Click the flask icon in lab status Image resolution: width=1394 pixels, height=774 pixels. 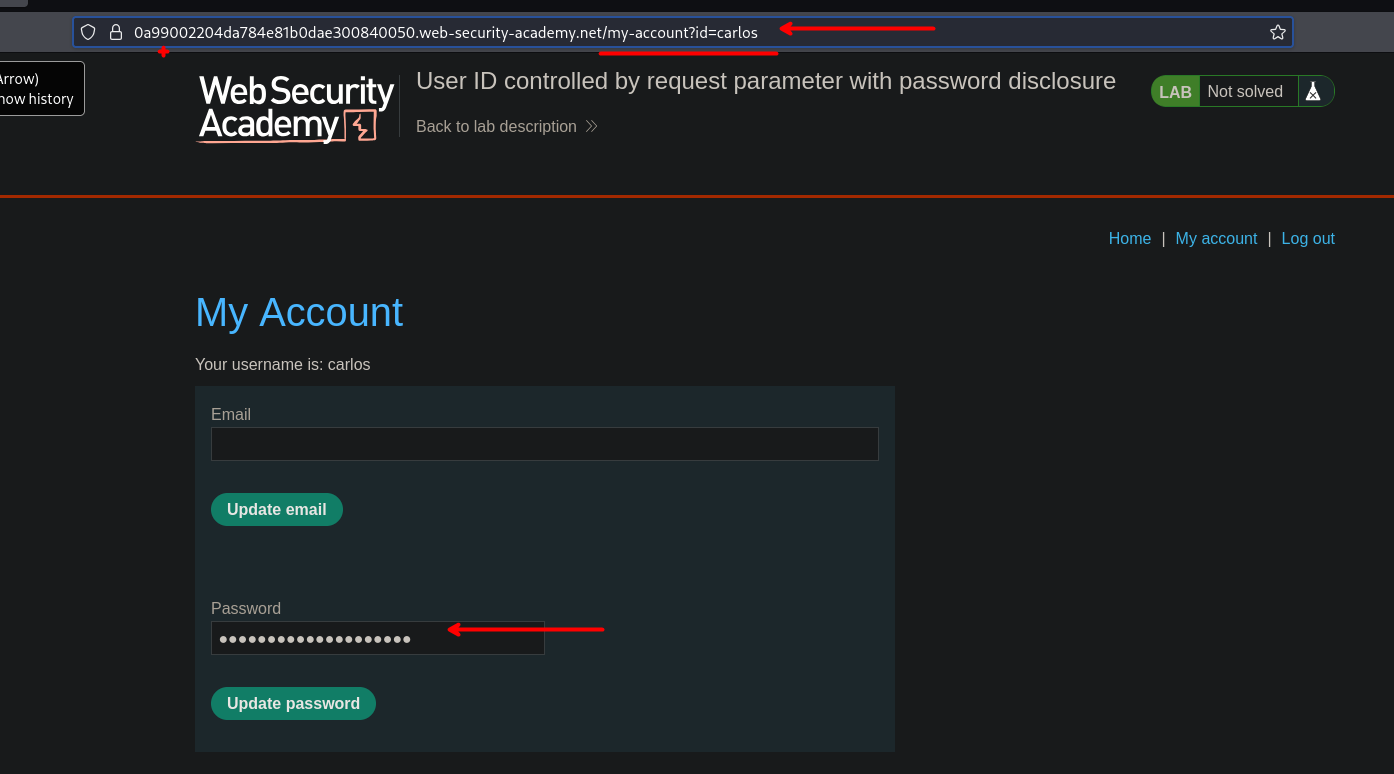click(1314, 92)
